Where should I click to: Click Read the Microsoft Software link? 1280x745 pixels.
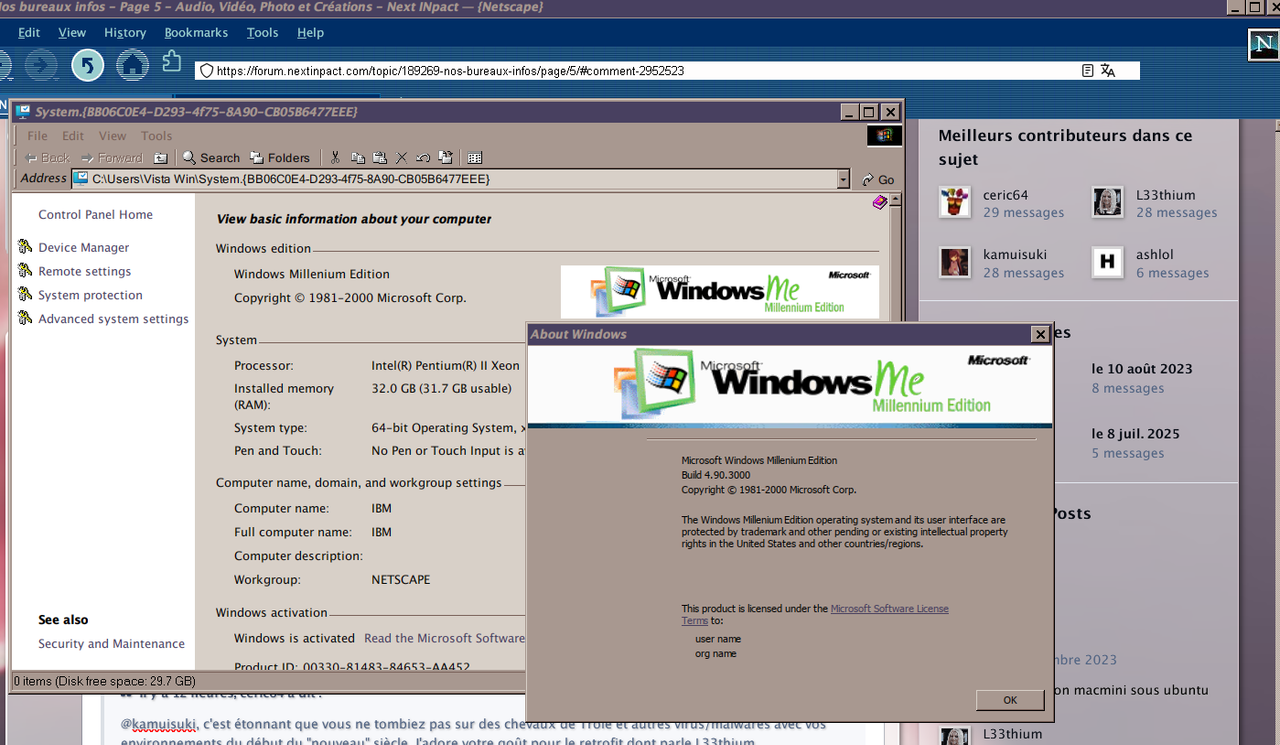(x=444, y=638)
